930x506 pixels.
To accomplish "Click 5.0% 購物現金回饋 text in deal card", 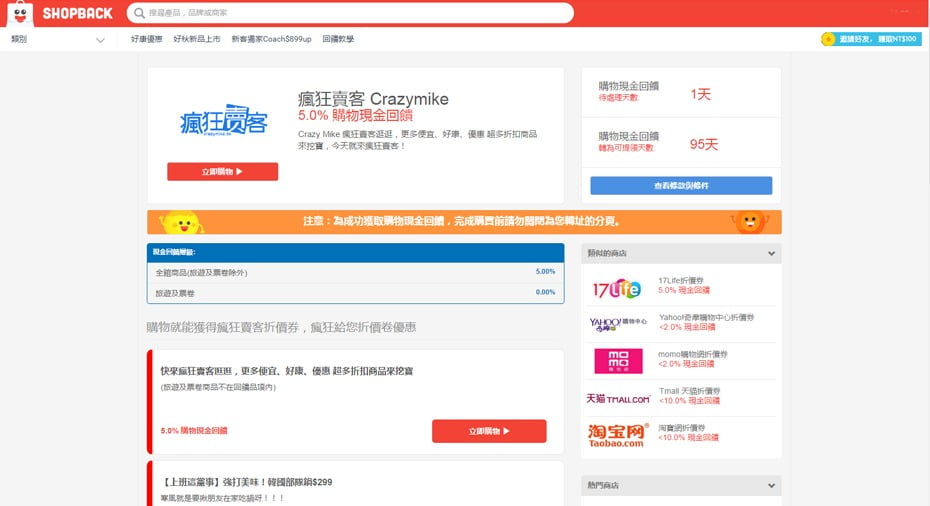I will point(194,431).
